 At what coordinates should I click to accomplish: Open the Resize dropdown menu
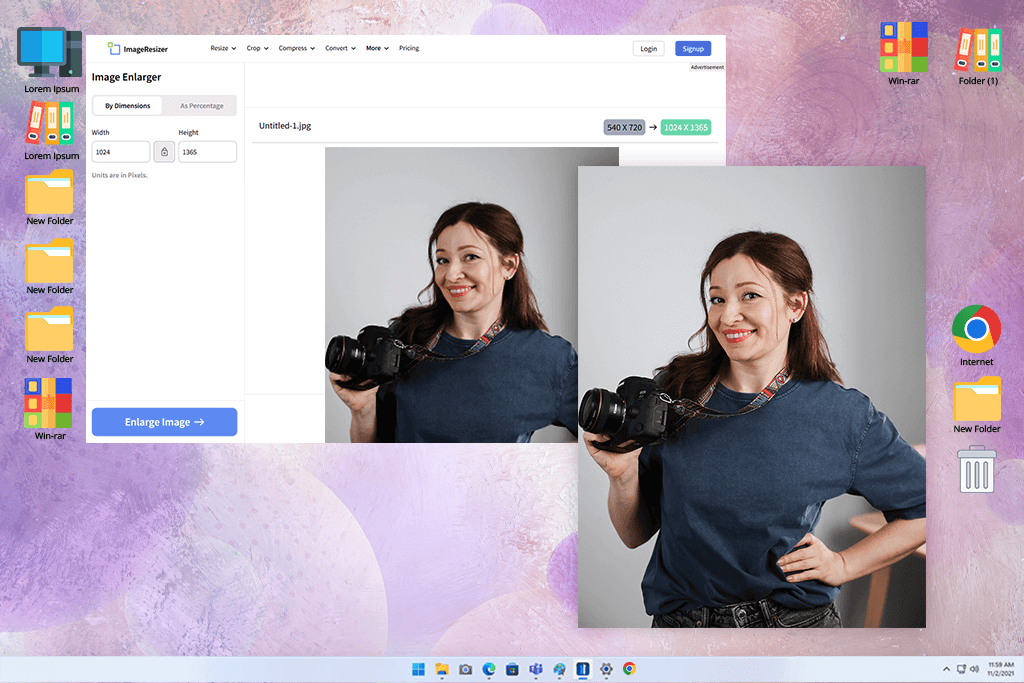coord(223,48)
